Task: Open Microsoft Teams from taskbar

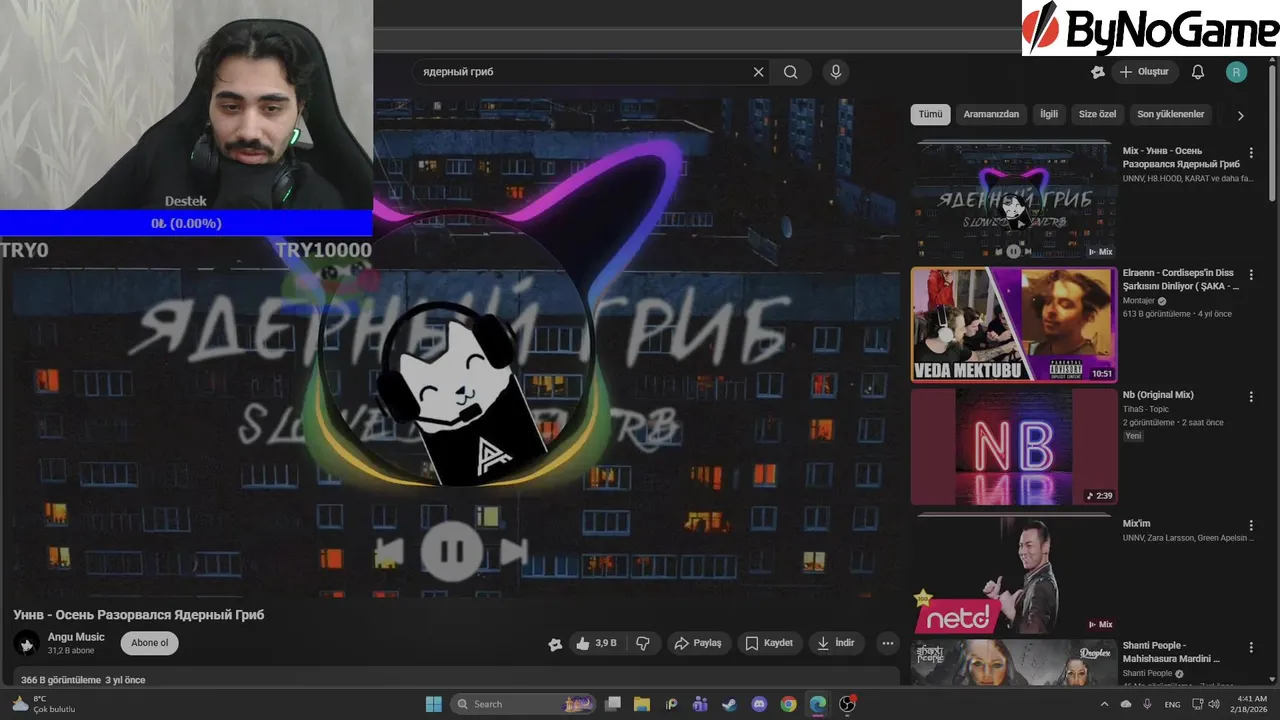Action: click(x=700, y=704)
